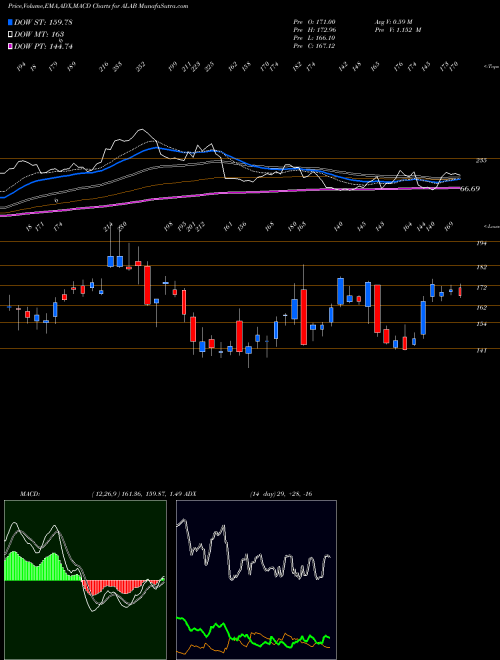The width and height of the screenshot is (500, 660).
Task: Click the 162 price level label
Action: pyautogui.click(x=481, y=308)
